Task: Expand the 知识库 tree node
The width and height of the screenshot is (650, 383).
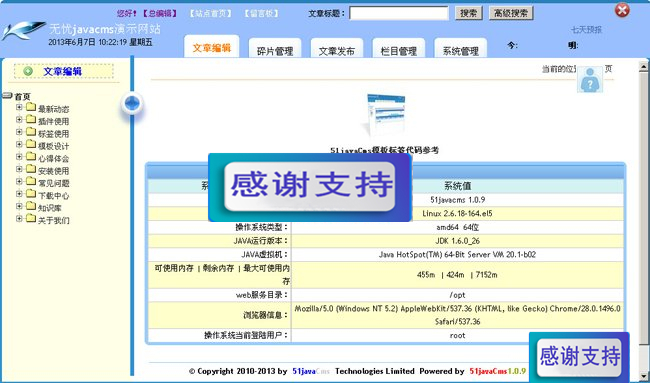Action: pyautogui.click(x=19, y=206)
